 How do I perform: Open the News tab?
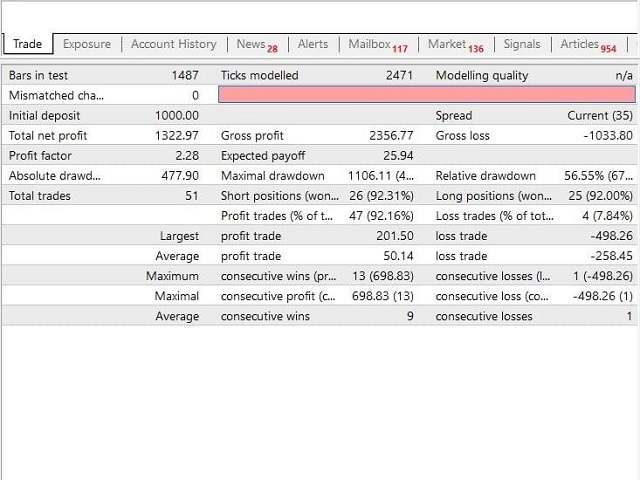point(257,44)
